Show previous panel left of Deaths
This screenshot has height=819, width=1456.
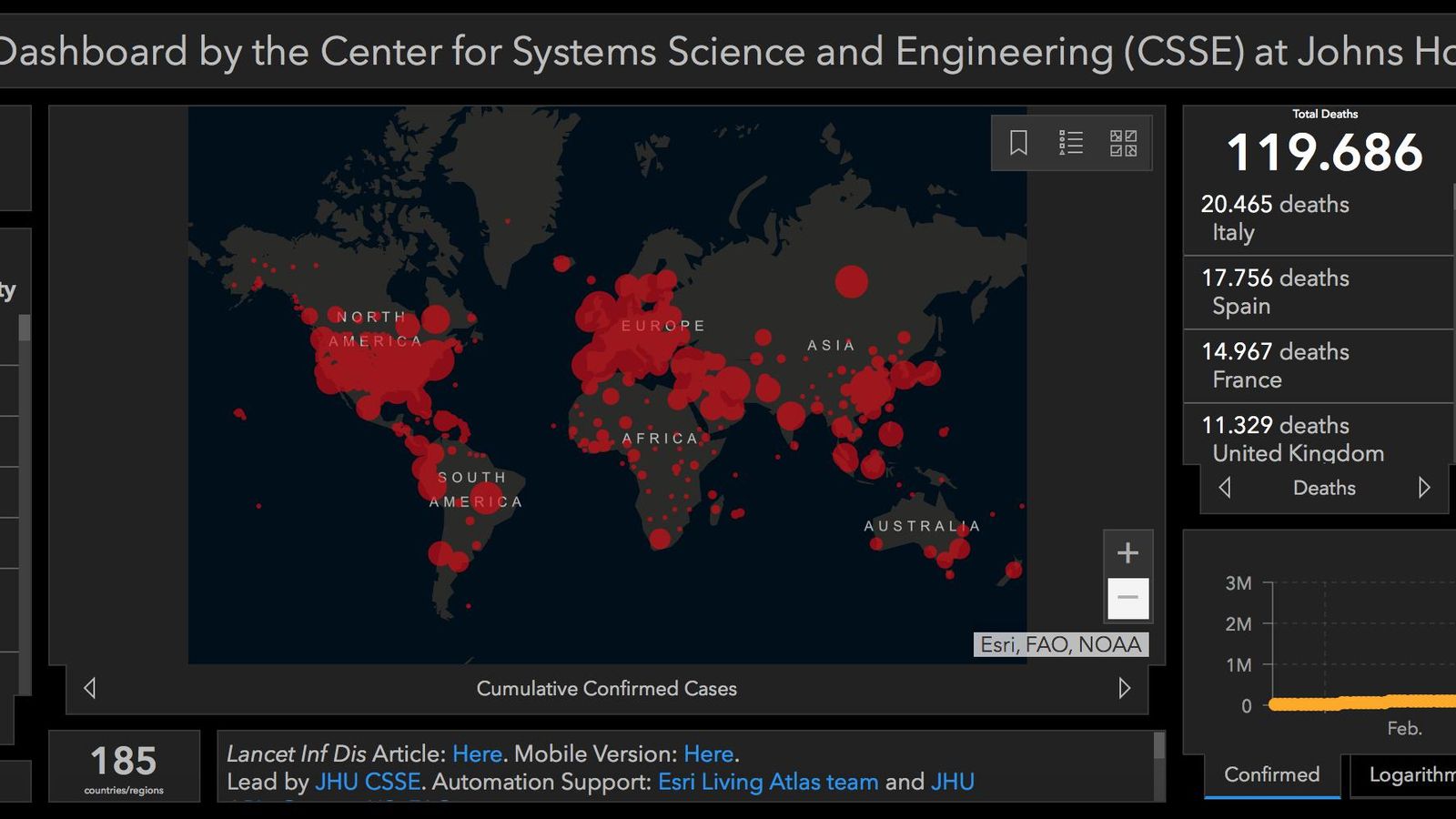1225,488
